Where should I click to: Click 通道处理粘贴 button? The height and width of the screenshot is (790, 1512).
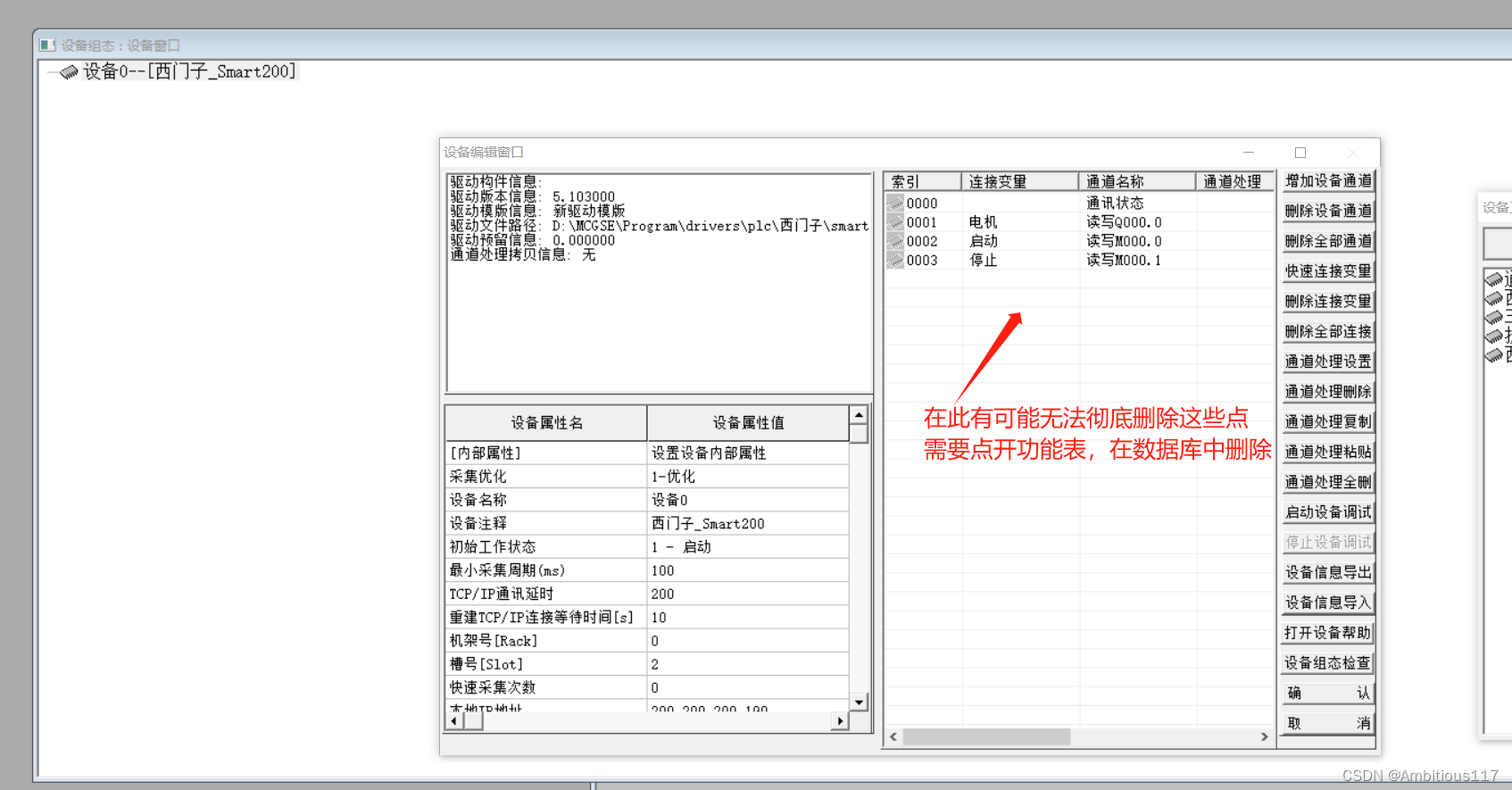1328,452
